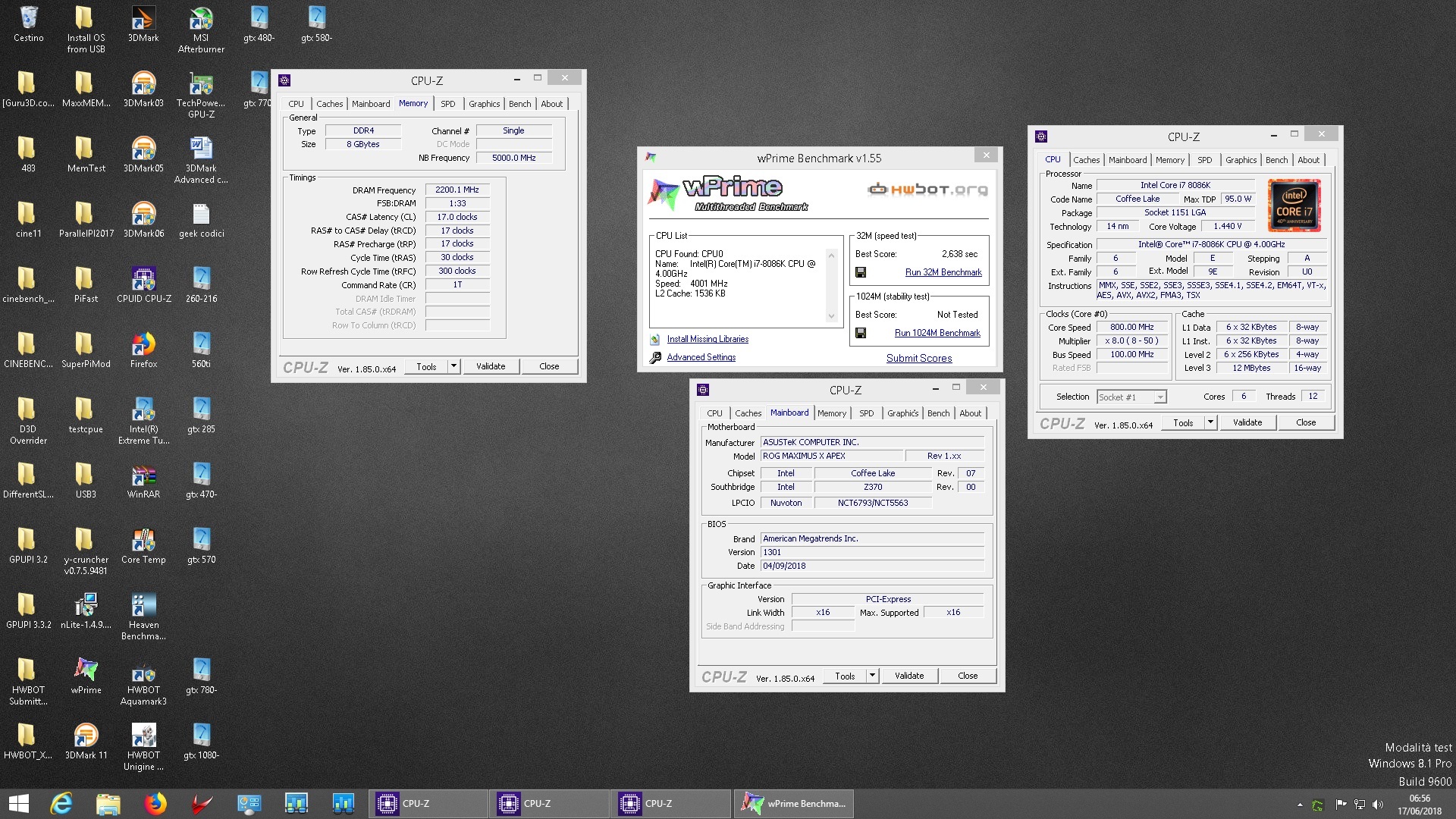
Task: Click Run 32M Benchmark link
Action: (943, 272)
